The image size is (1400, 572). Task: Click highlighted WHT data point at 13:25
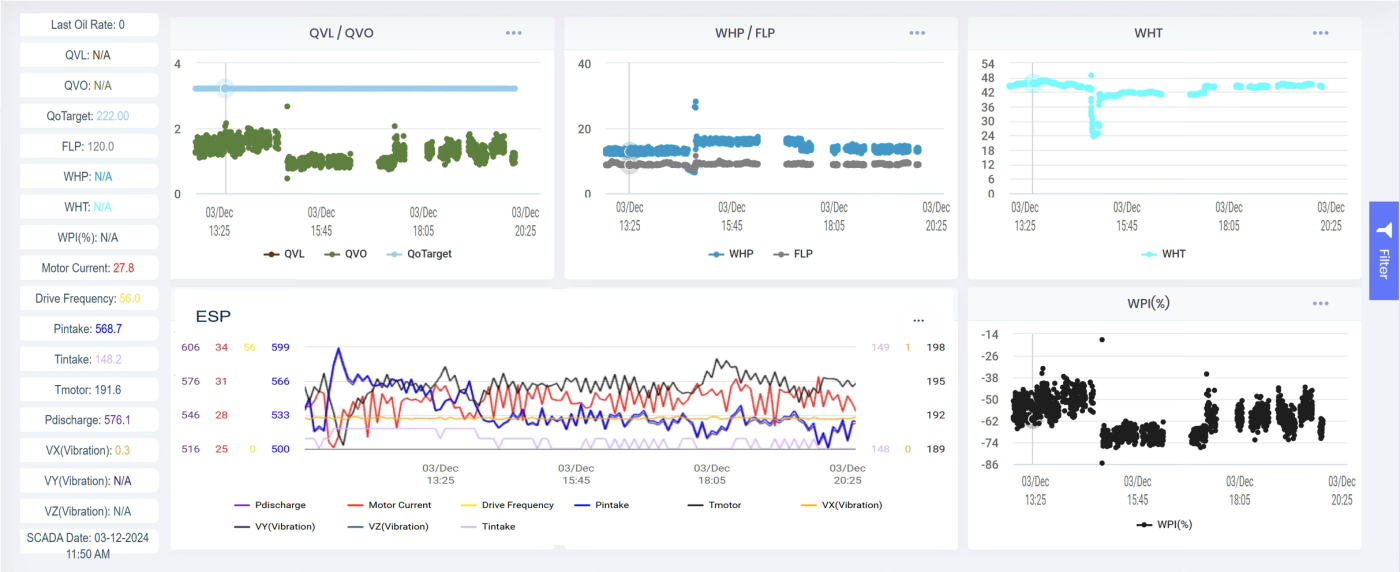pyautogui.click(x=1033, y=83)
